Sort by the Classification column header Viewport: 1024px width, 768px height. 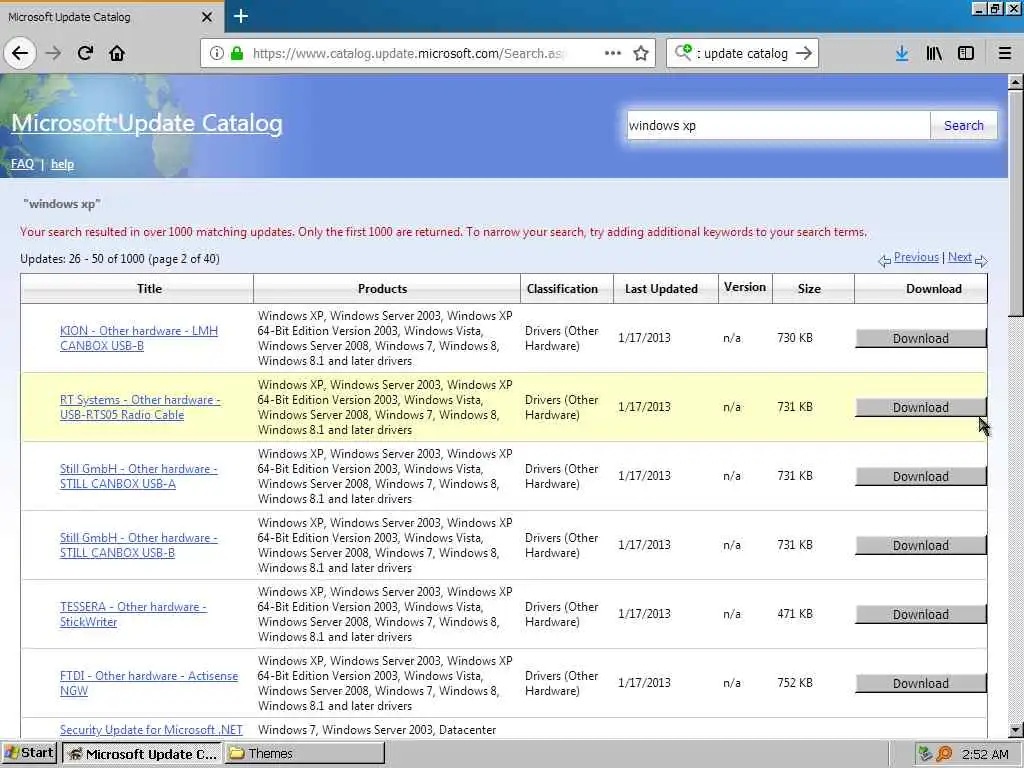click(x=562, y=289)
